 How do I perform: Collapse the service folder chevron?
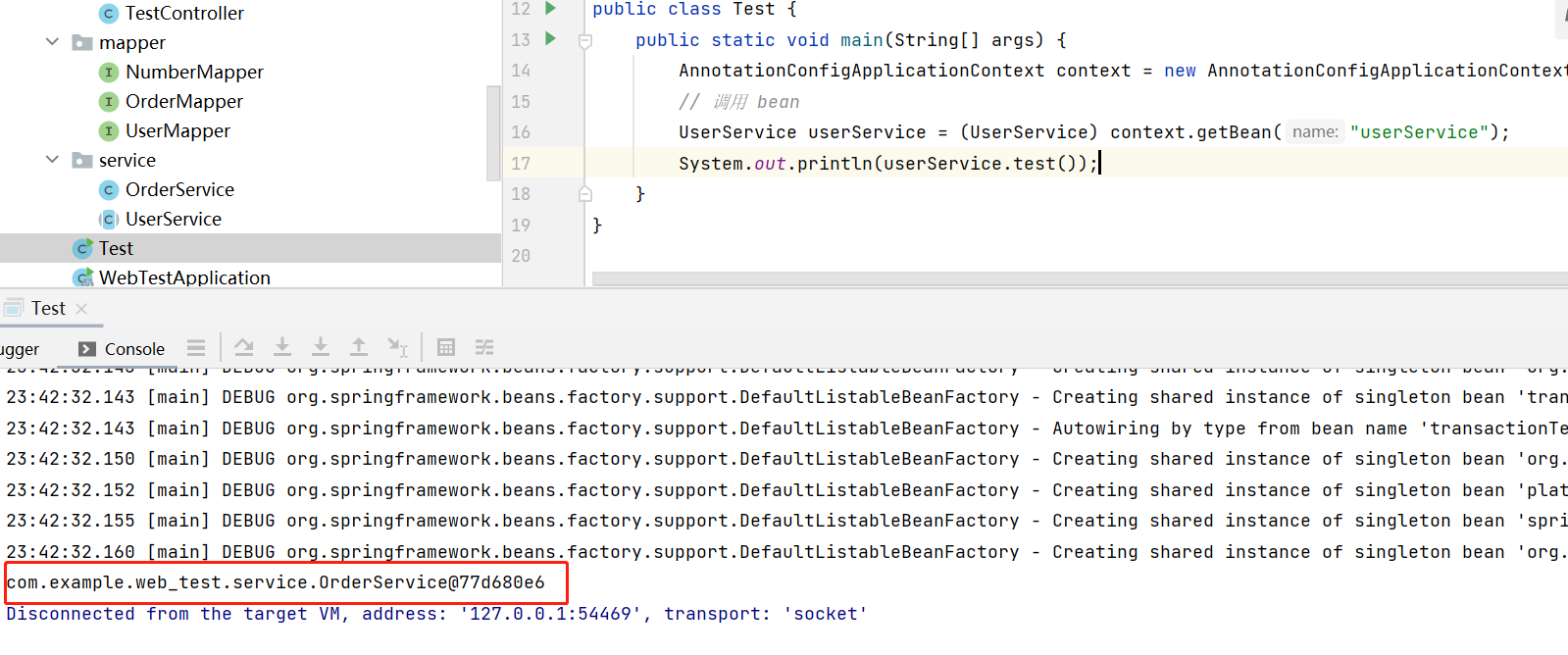point(53,160)
